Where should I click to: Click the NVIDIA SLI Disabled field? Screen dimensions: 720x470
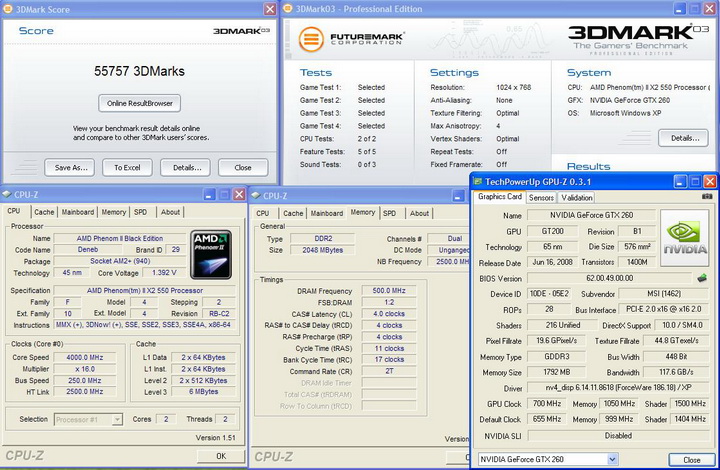[618, 436]
